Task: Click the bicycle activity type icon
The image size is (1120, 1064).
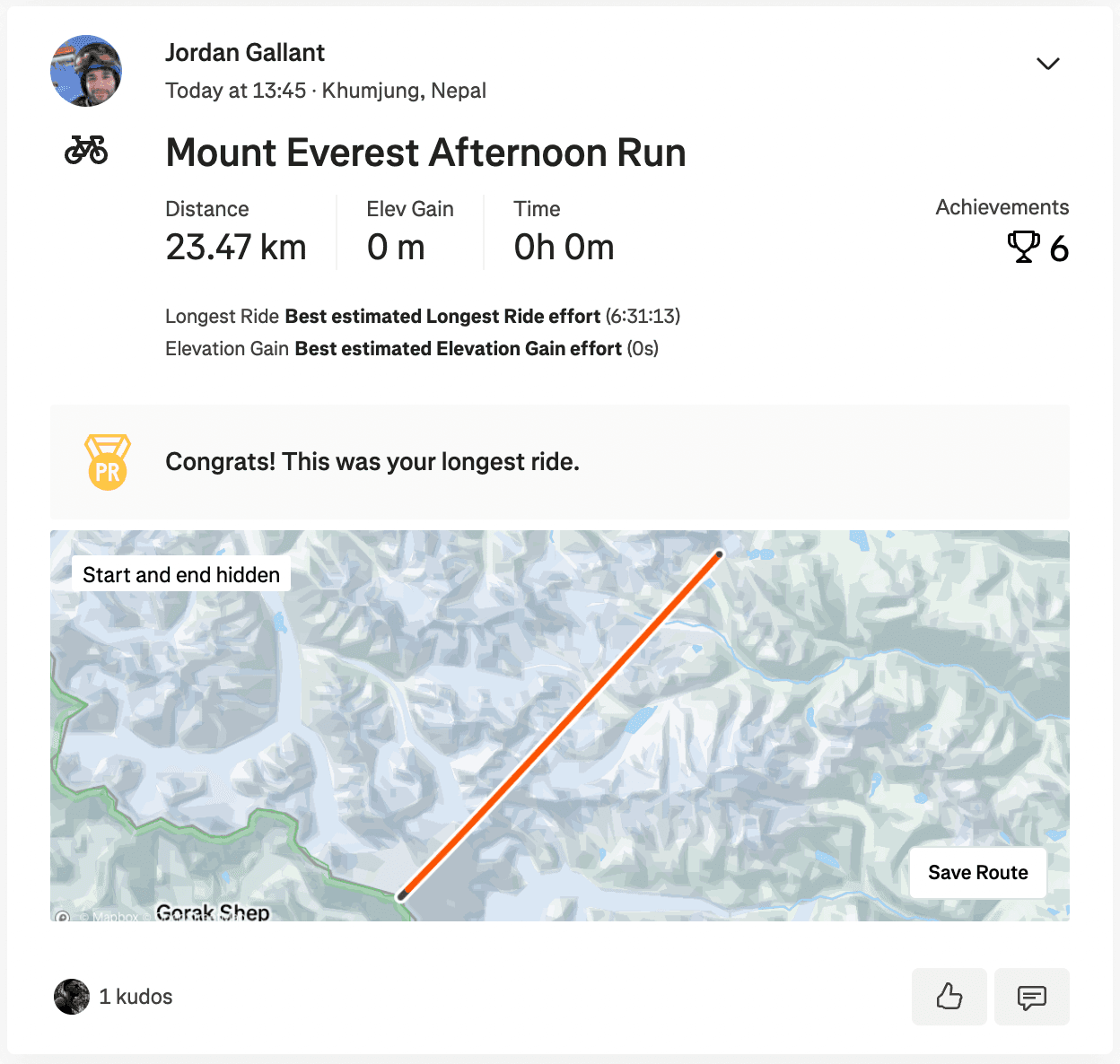Action: [x=85, y=150]
